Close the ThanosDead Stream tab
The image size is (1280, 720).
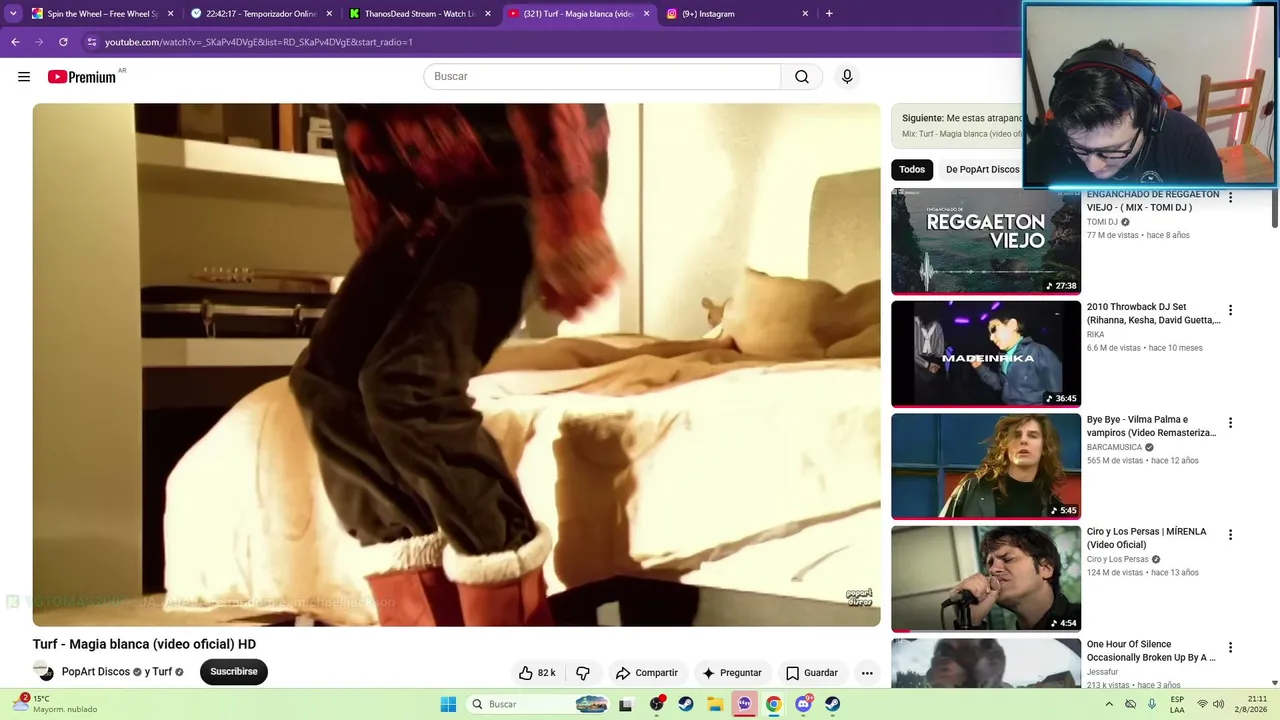pyautogui.click(x=488, y=14)
